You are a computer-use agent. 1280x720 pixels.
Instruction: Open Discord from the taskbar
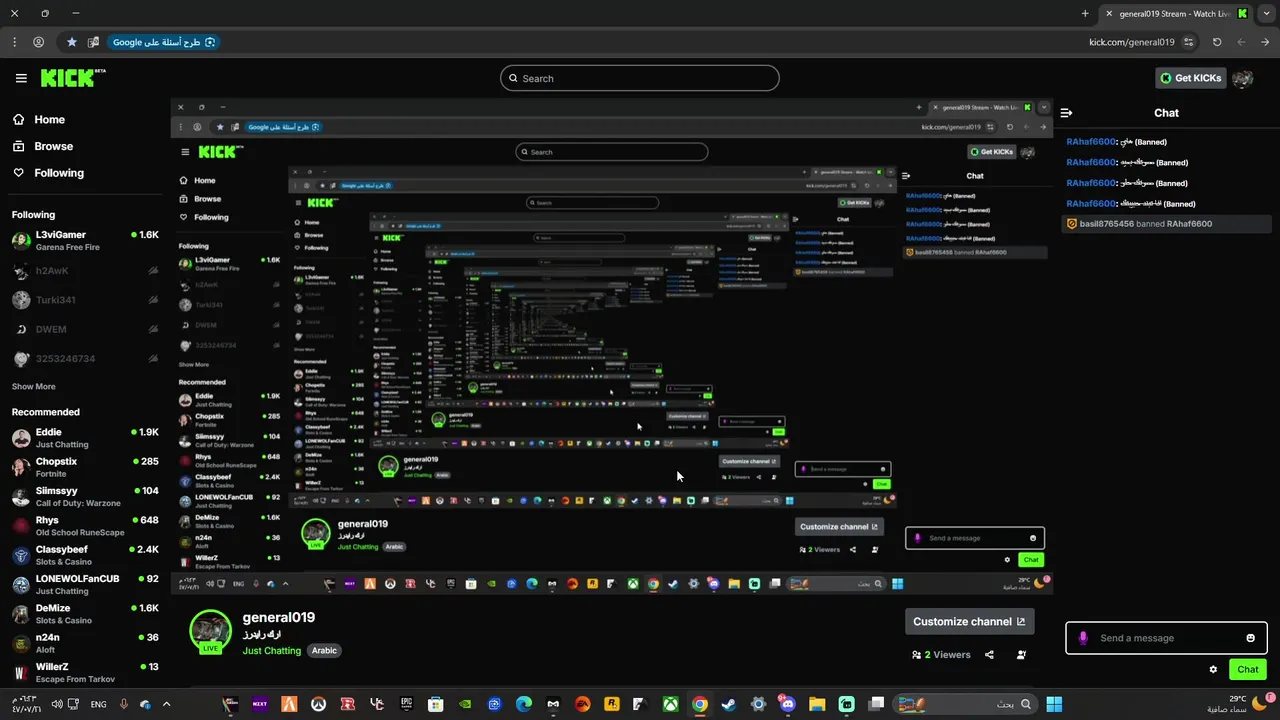tap(788, 704)
